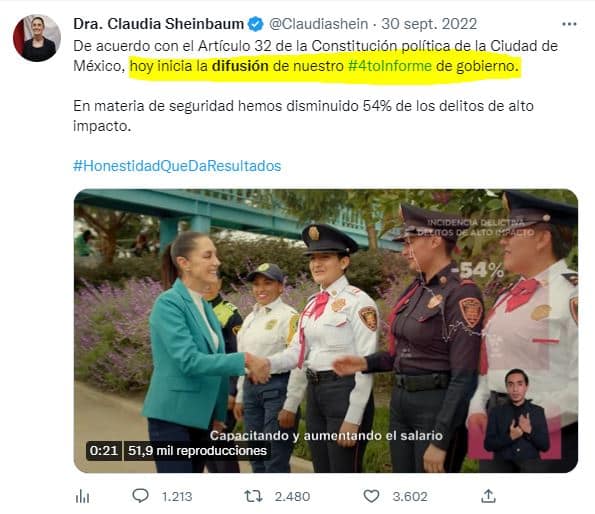Open the 30 sept. 2022 timestamp
The width and height of the screenshot is (595, 514).
(x=429, y=24)
